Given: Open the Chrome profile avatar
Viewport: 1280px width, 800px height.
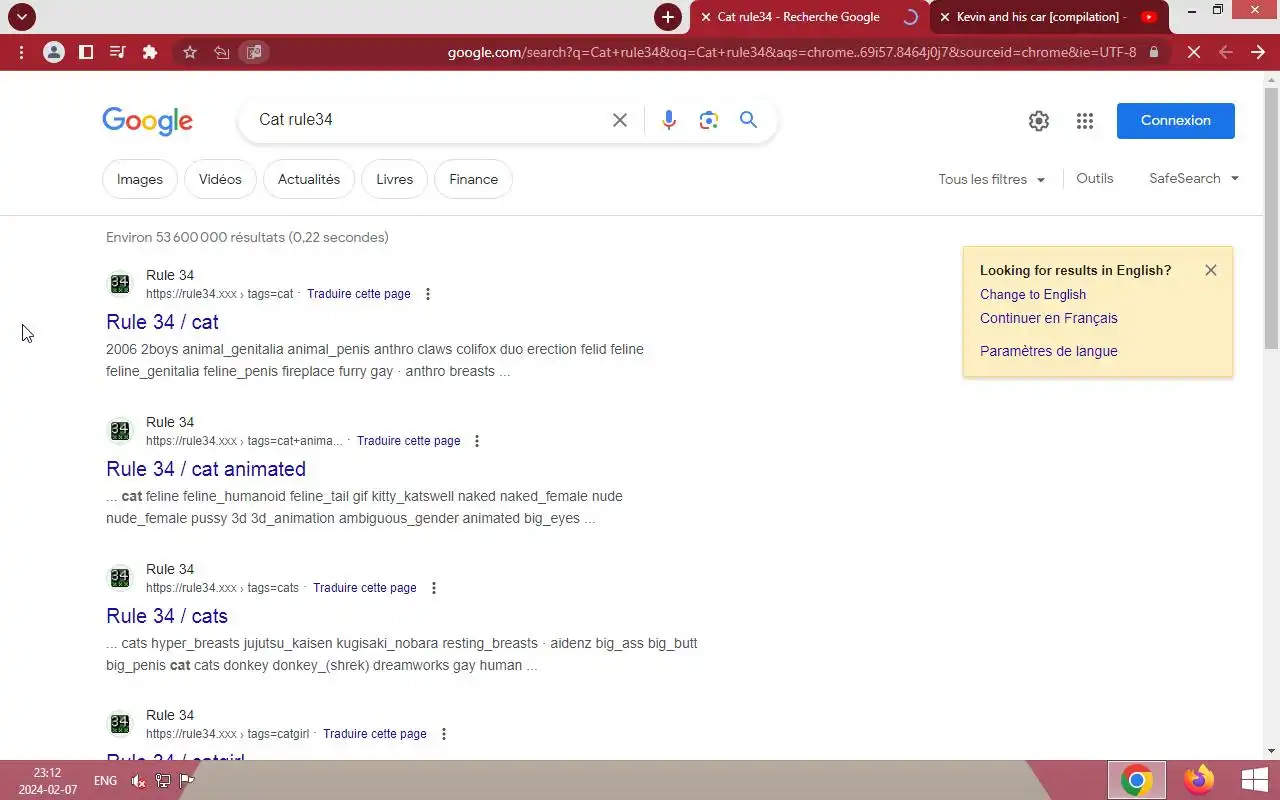Looking at the screenshot, I should (54, 52).
